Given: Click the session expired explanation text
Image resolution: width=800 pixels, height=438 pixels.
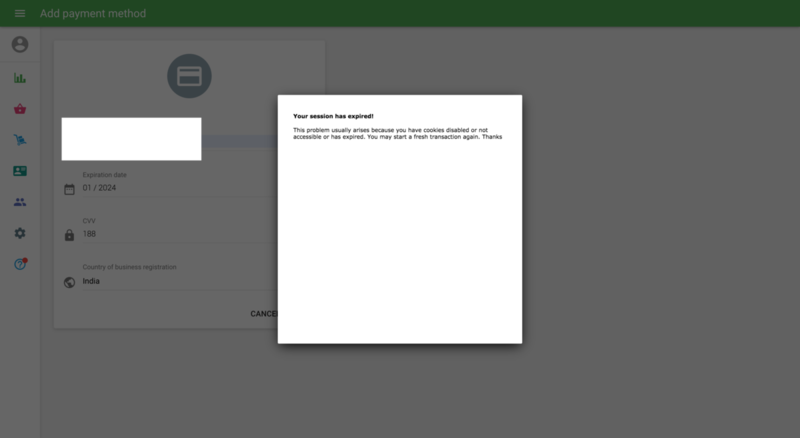Looking at the screenshot, I should click(x=397, y=133).
